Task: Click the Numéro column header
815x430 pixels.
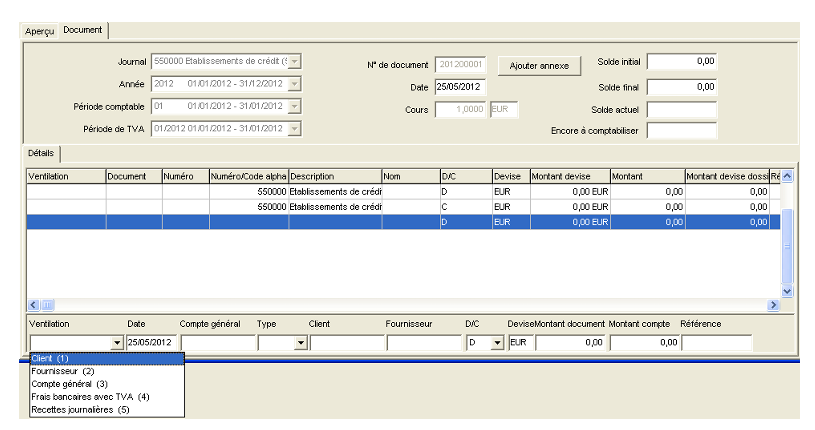Action: [186, 176]
